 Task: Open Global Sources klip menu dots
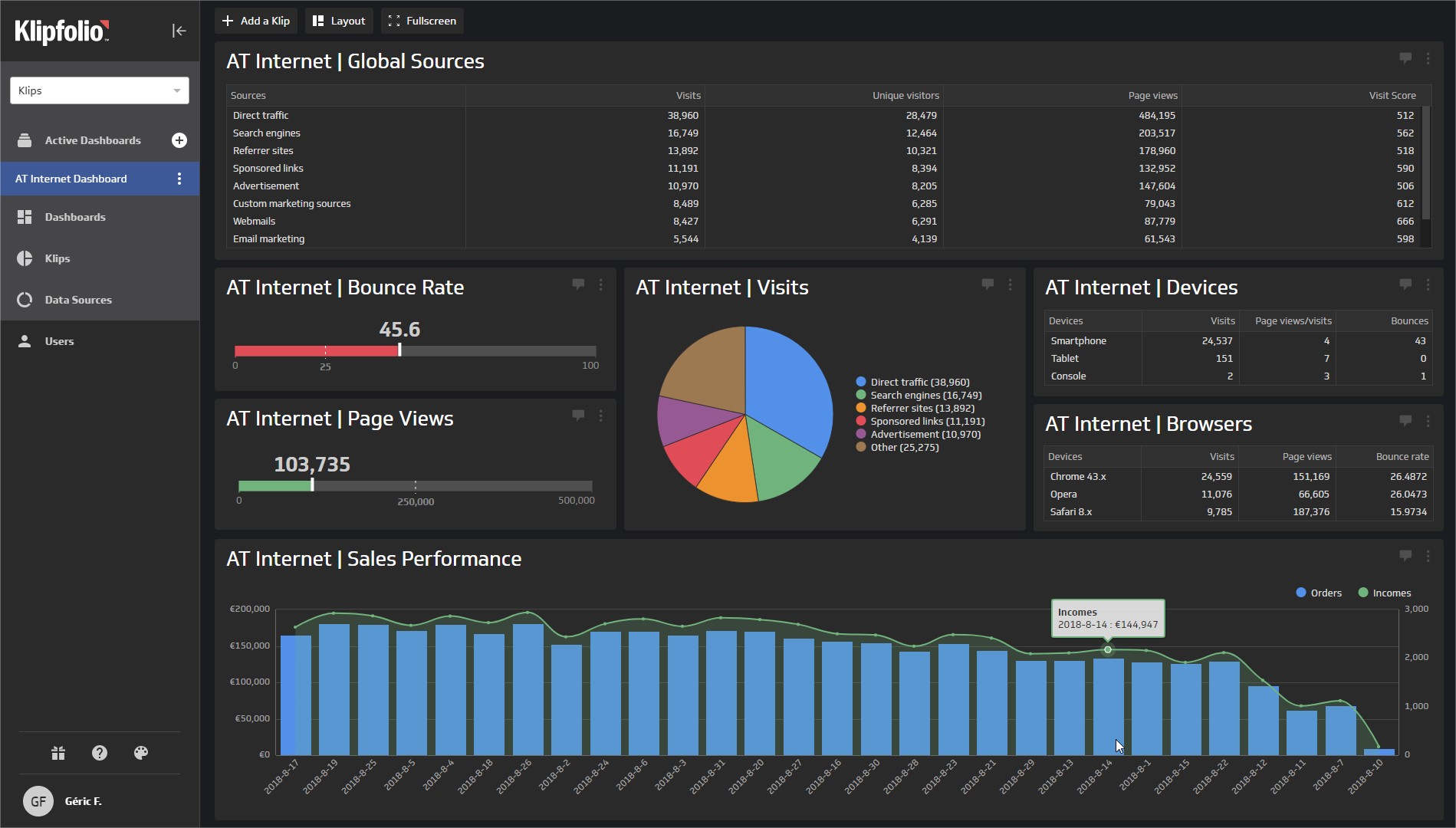pyautogui.click(x=1428, y=58)
